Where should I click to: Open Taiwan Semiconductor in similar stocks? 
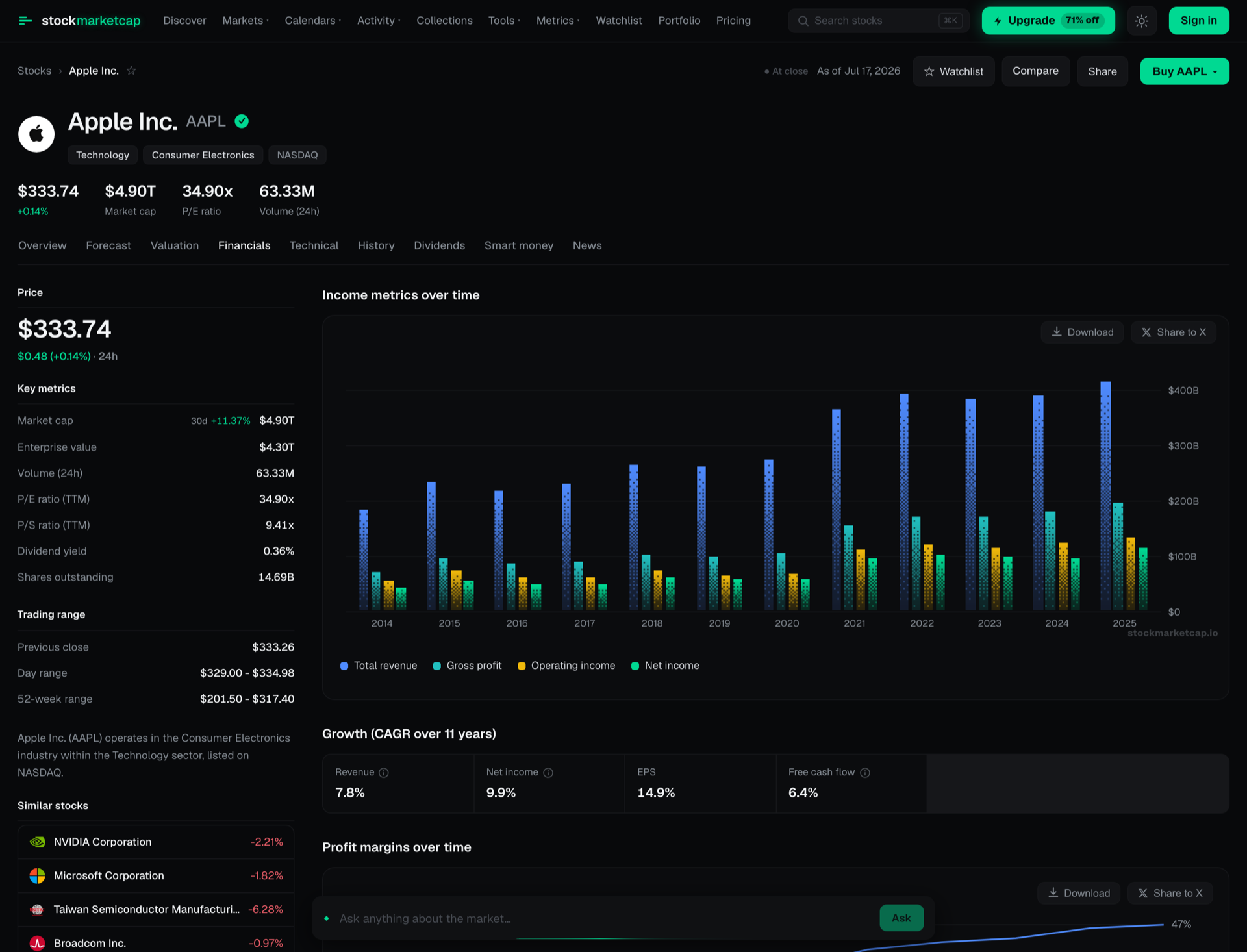point(156,910)
